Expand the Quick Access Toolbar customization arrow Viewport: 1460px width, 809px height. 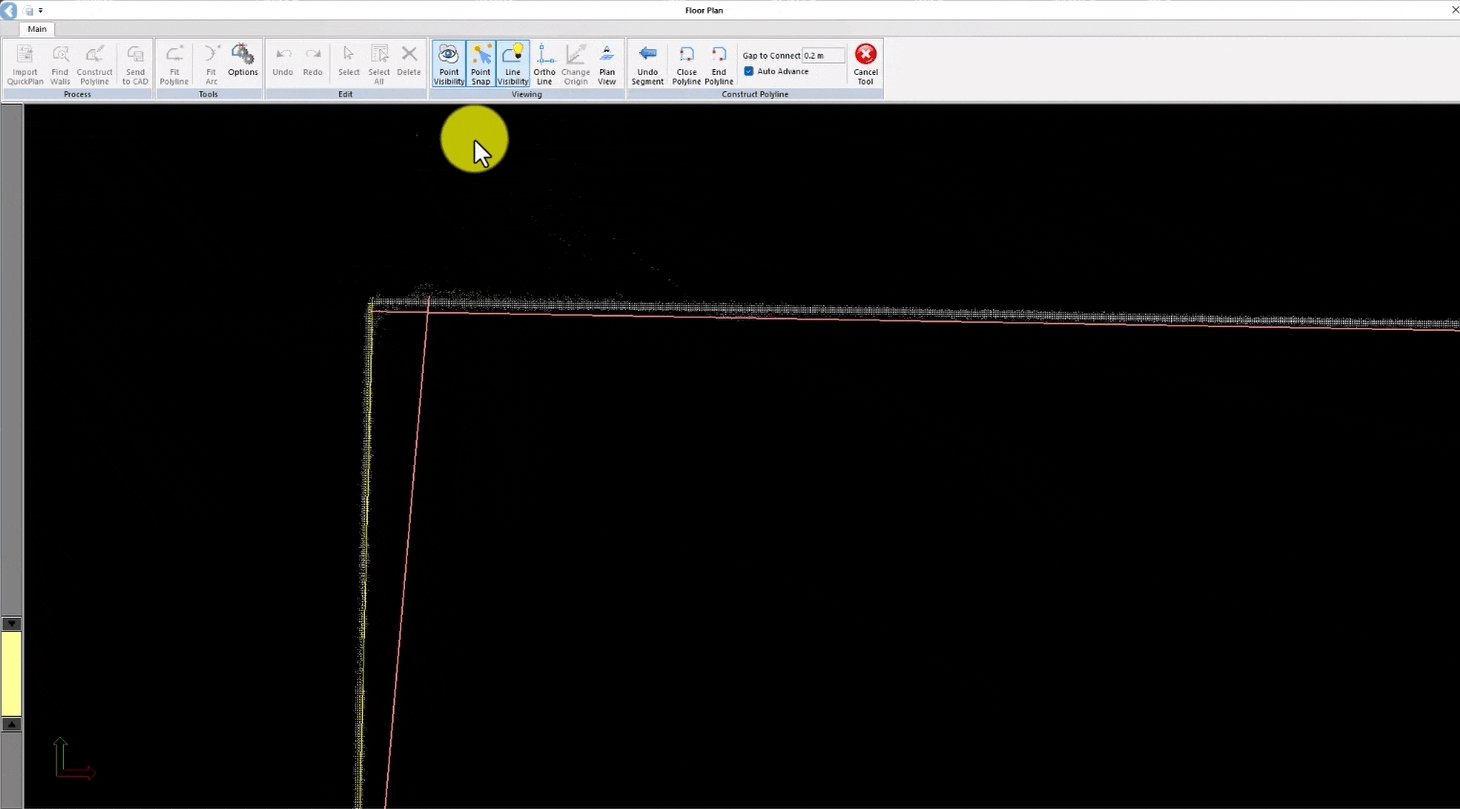[41, 10]
